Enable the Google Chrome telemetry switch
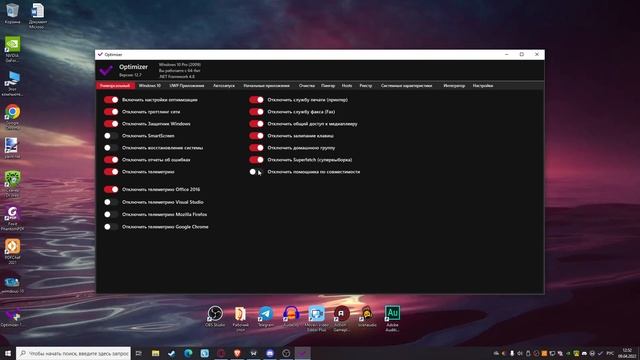The width and height of the screenshot is (640, 360). pyautogui.click(x=111, y=227)
